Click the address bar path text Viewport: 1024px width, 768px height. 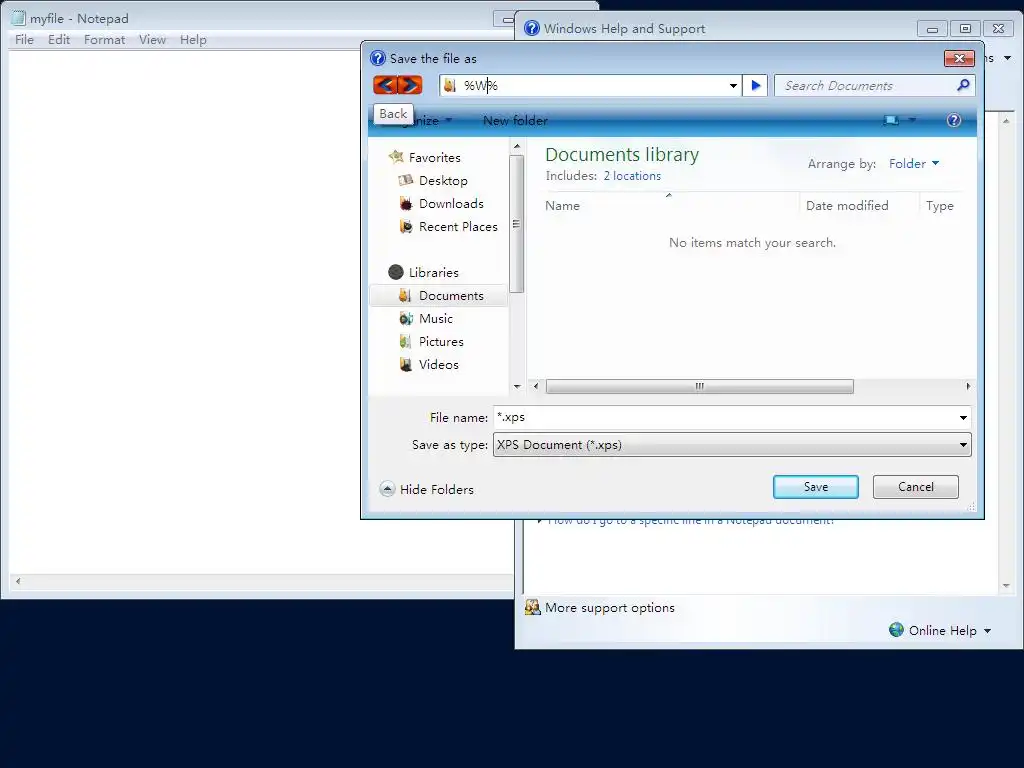click(481, 86)
